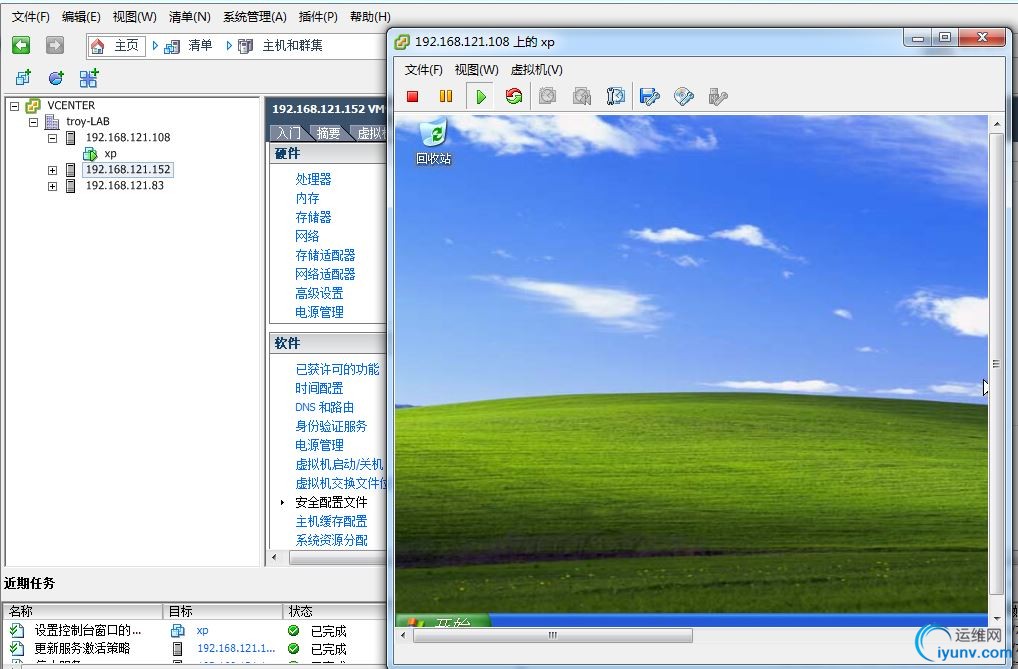Collapse the VCENTER tree node
The image size is (1018, 669).
point(14,106)
